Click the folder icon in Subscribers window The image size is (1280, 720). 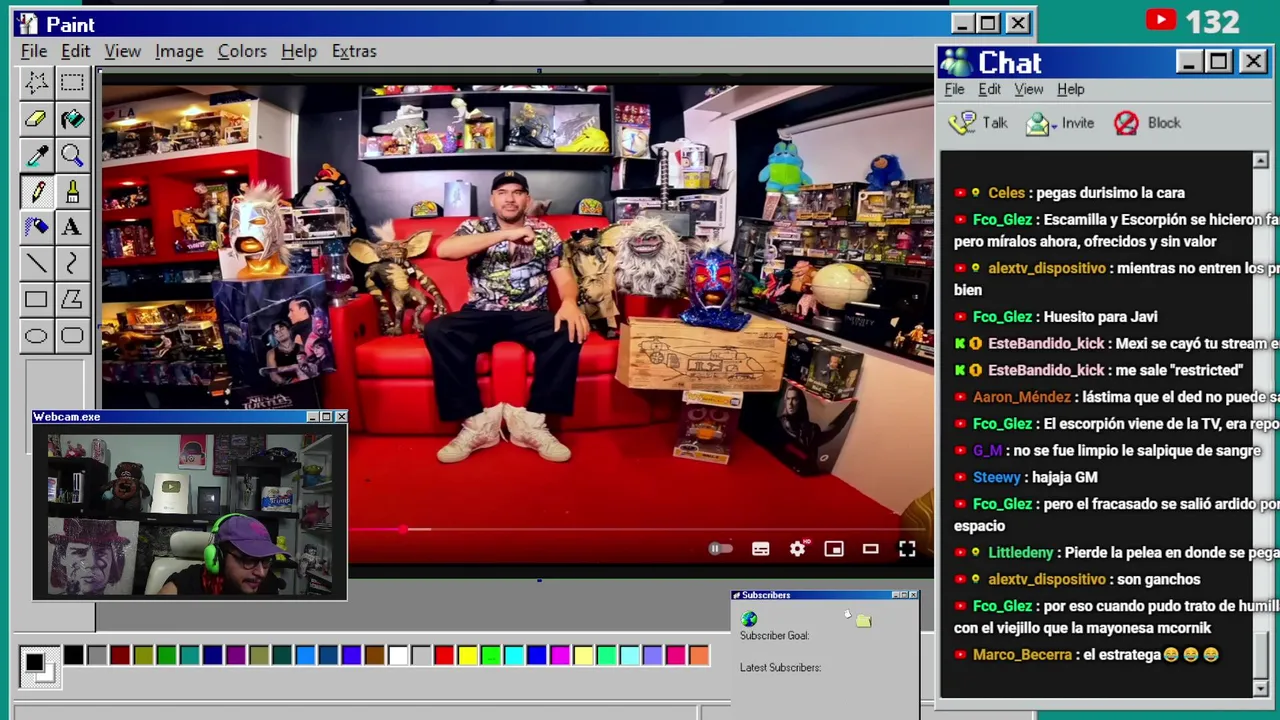coord(863,621)
